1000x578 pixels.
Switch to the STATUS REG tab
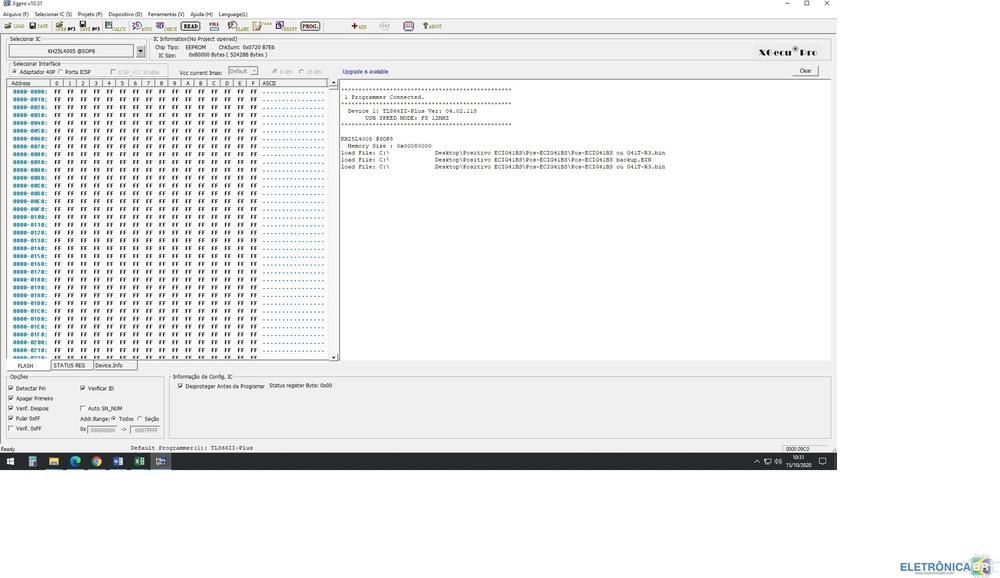tap(70, 365)
